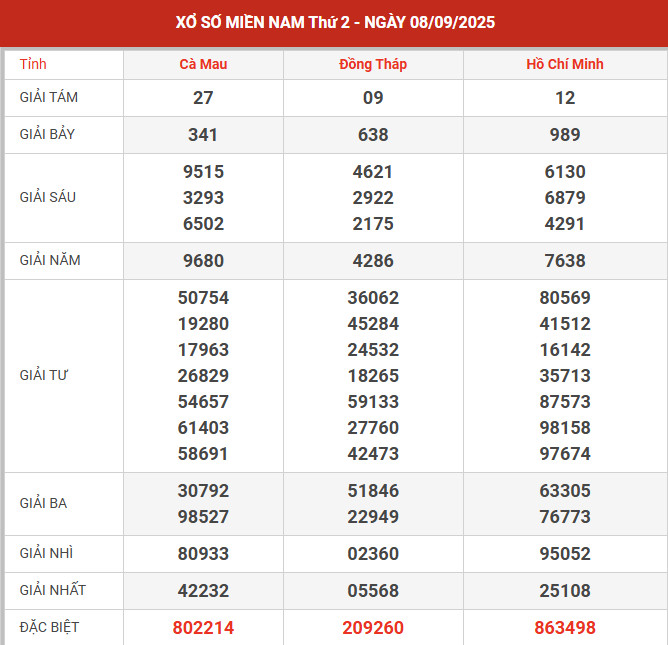The image size is (668, 645).
Task: Click giải sáu number 4621
Action: click(373, 172)
